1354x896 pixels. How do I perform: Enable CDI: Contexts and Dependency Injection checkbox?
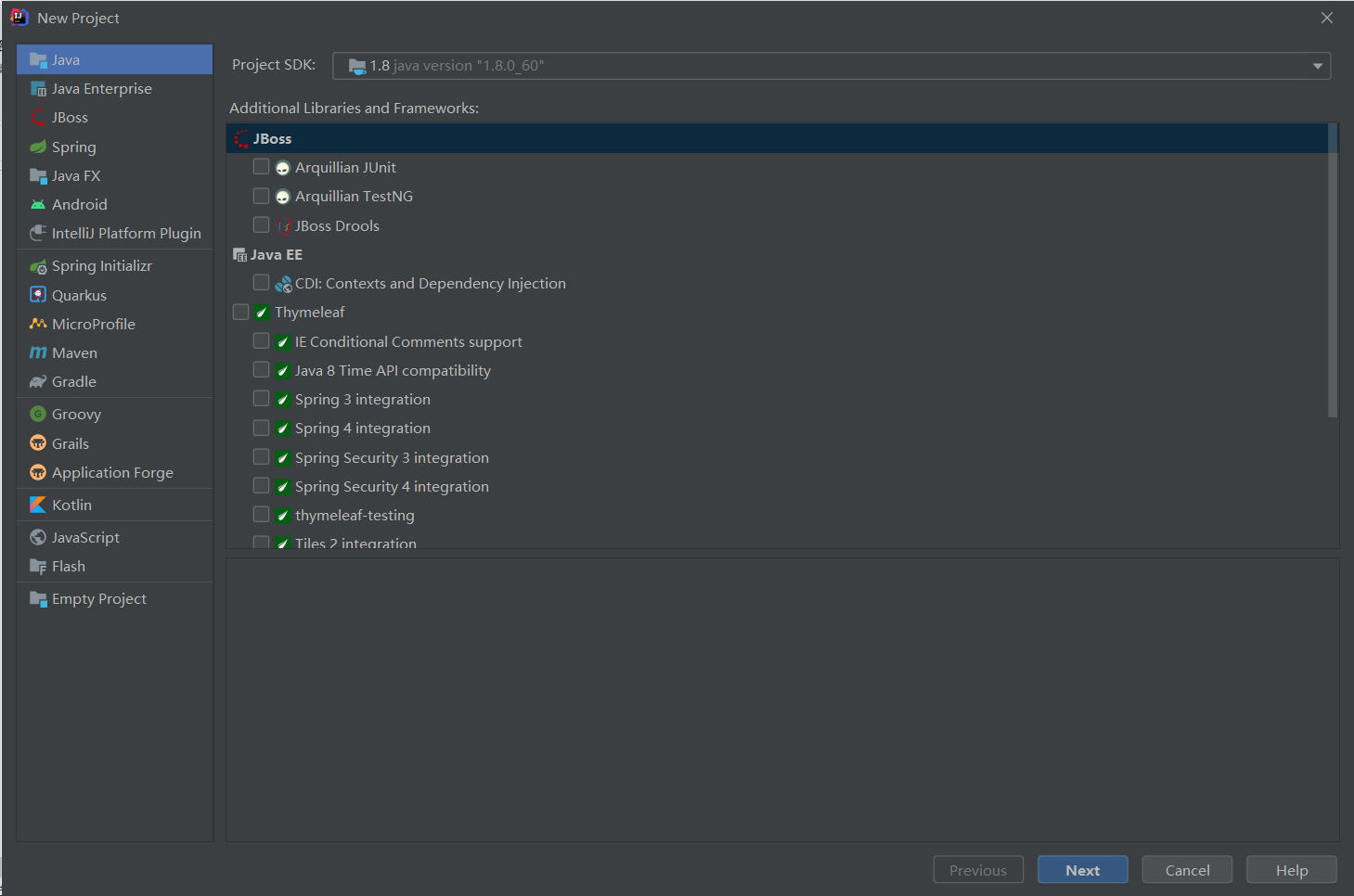tap(262, 283)
